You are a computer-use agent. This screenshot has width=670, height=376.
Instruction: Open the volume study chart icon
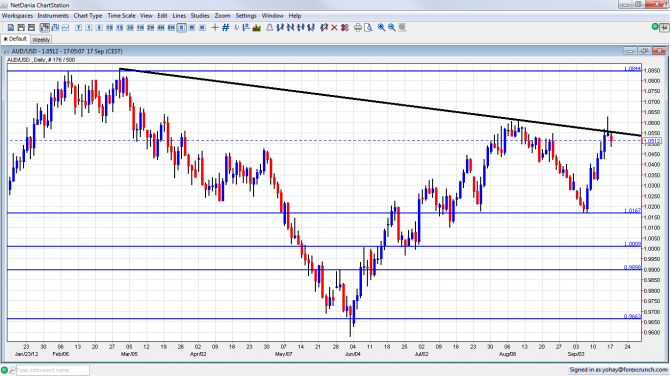click(256, 27)
